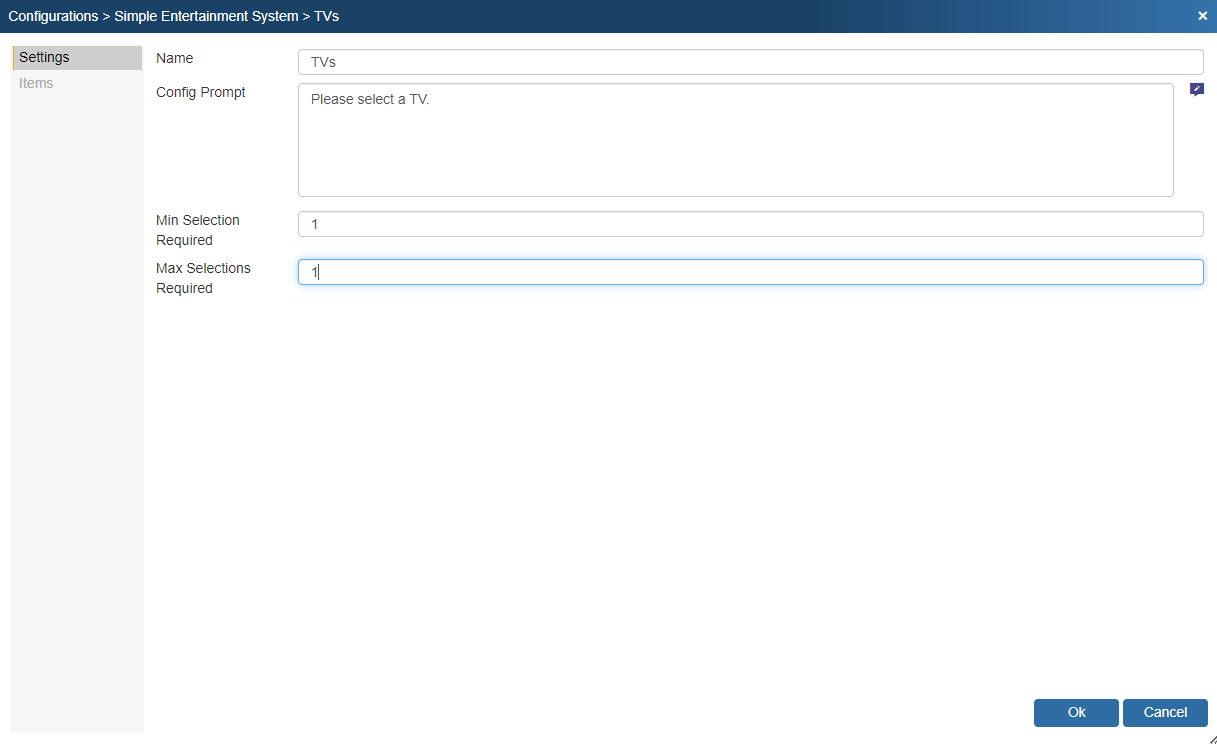
Task: Click the Max Selections Required input box
Action: pyautogui.click(x=750, y=272)
